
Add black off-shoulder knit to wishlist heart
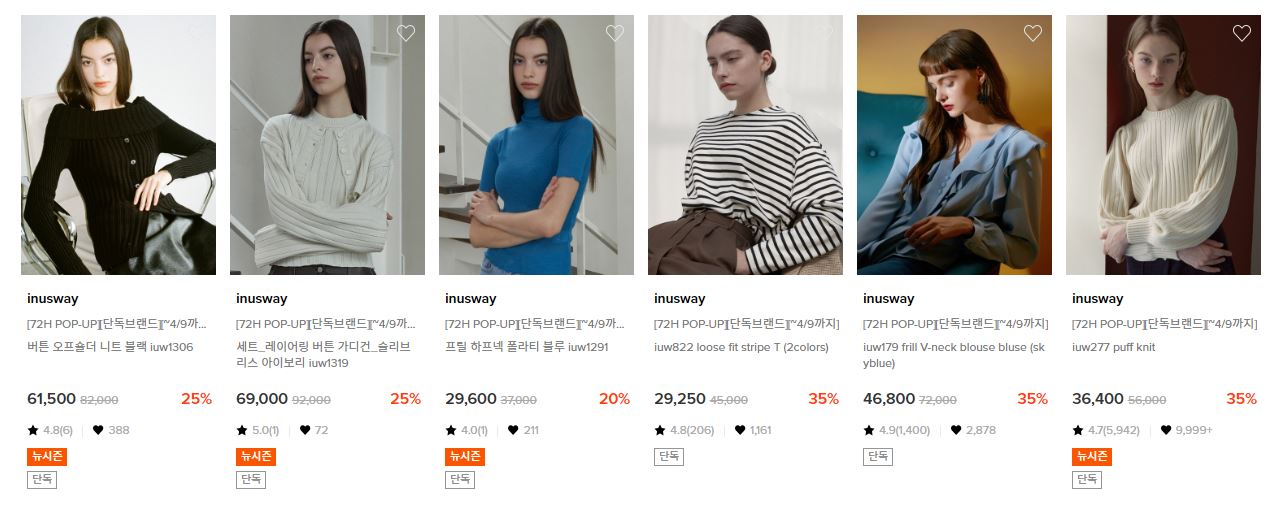pyautogui.click(x=197, y=33)
